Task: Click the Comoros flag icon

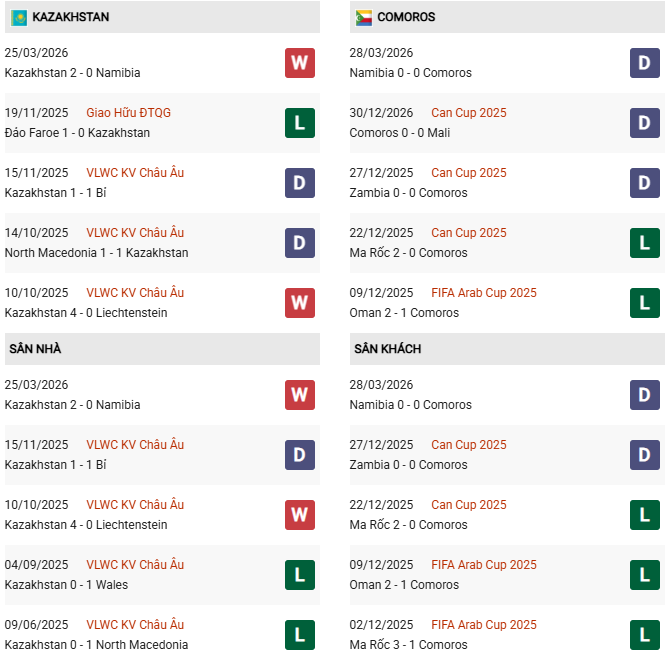Action: tap(364, 17)
